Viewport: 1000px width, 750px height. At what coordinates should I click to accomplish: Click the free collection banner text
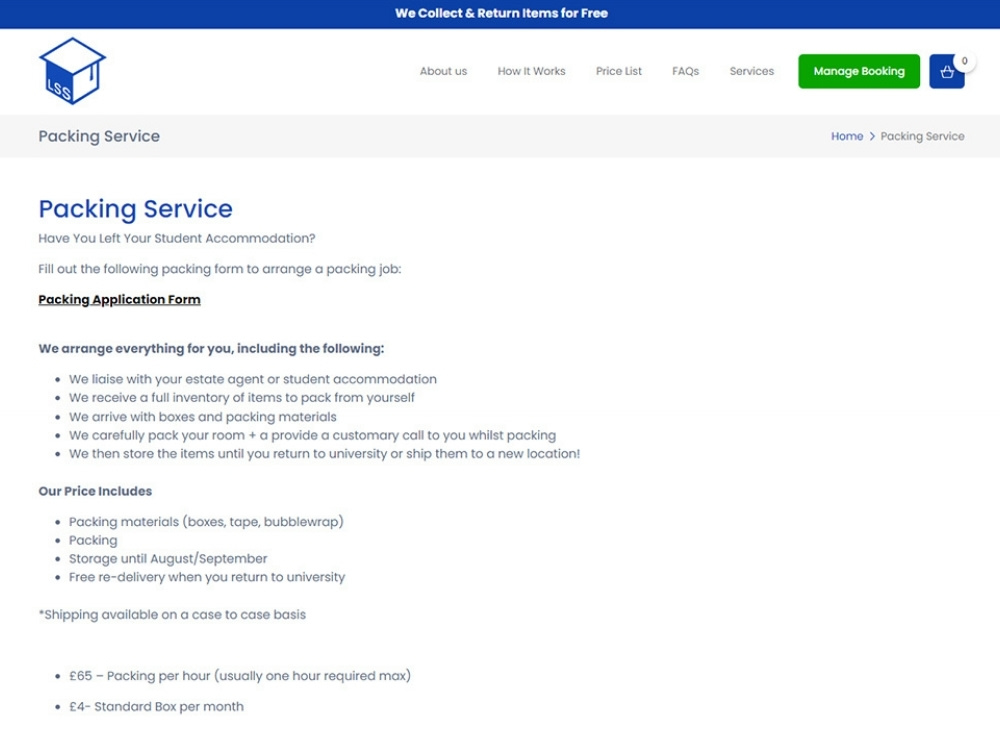point(501,13)
